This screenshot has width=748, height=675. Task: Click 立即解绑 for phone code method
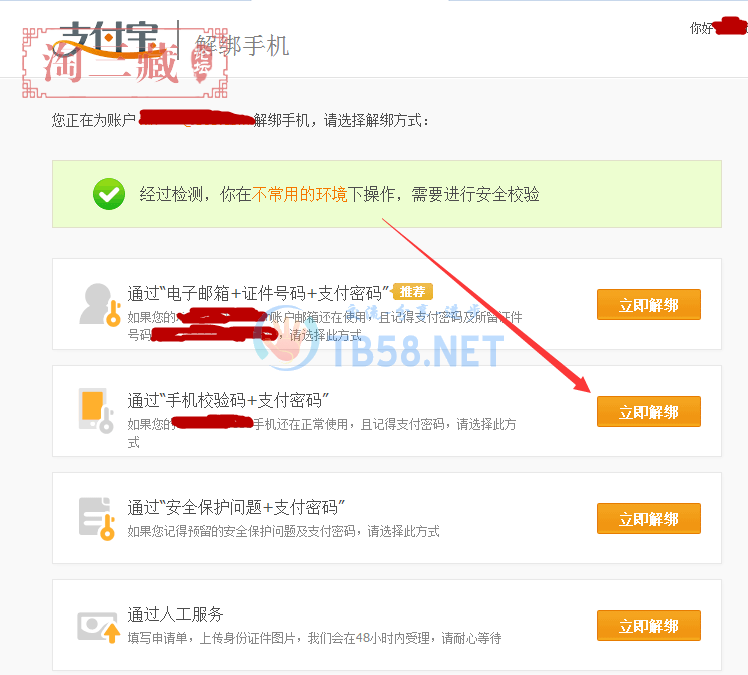649,411
